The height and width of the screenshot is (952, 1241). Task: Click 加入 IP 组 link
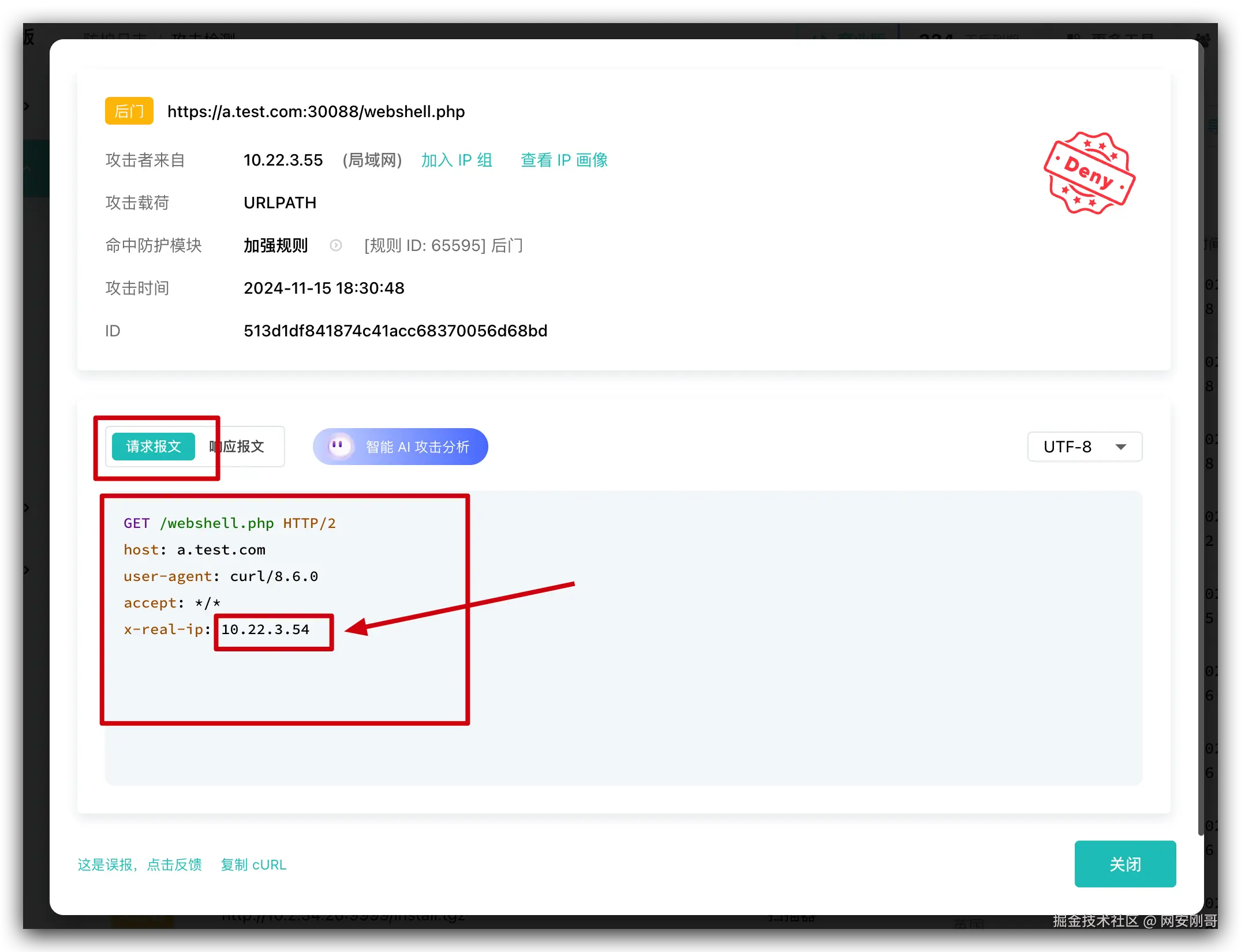tap(457, 160)
